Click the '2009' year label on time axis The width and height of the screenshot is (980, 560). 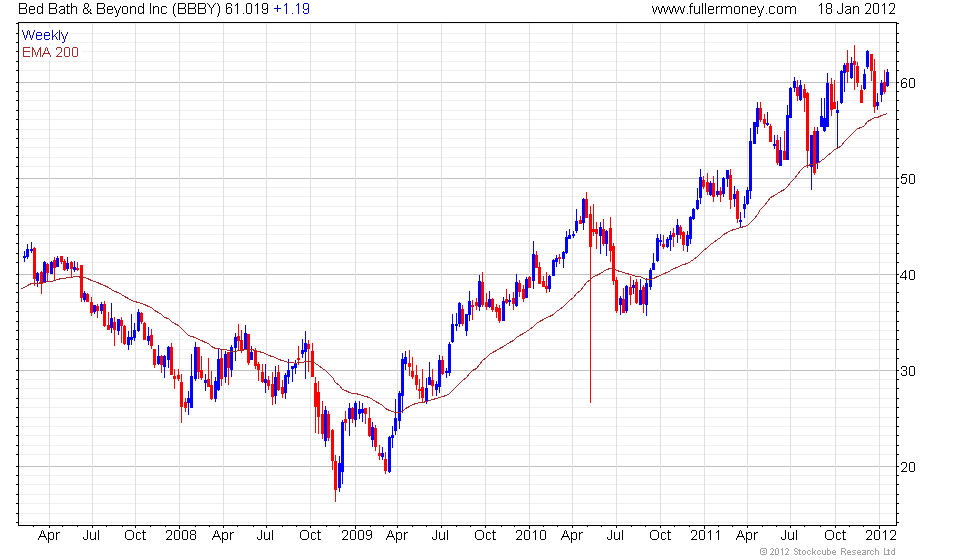point(356,536)
